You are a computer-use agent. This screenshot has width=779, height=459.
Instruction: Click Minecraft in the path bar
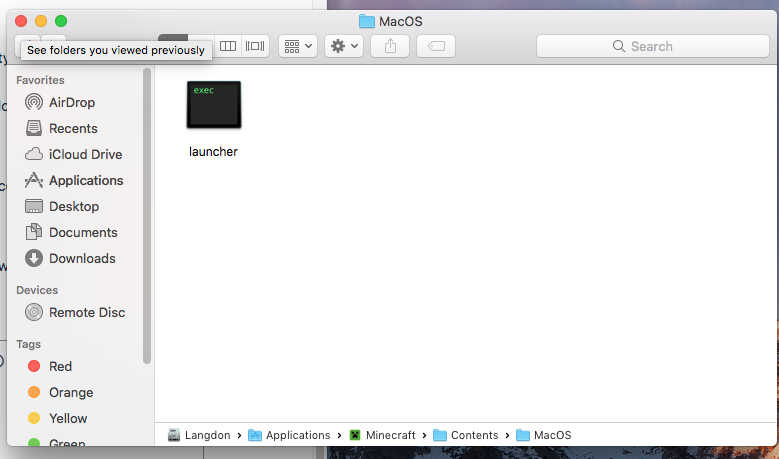[x=383, y=435]
